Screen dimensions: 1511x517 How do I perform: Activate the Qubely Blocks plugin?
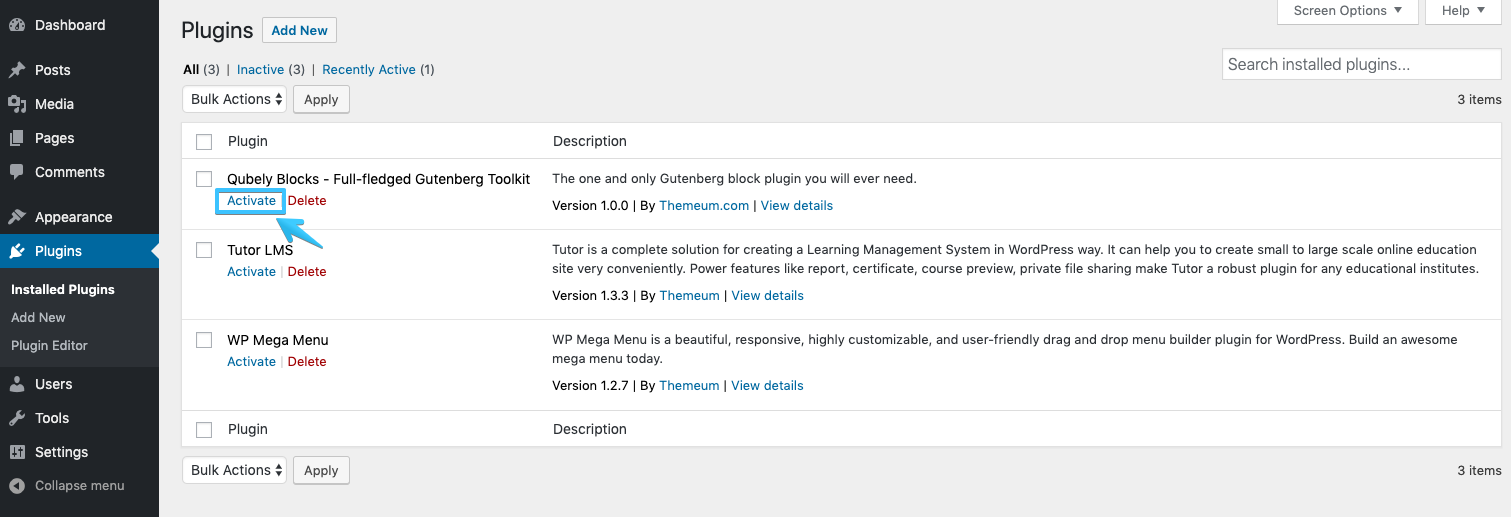(251, 201)
